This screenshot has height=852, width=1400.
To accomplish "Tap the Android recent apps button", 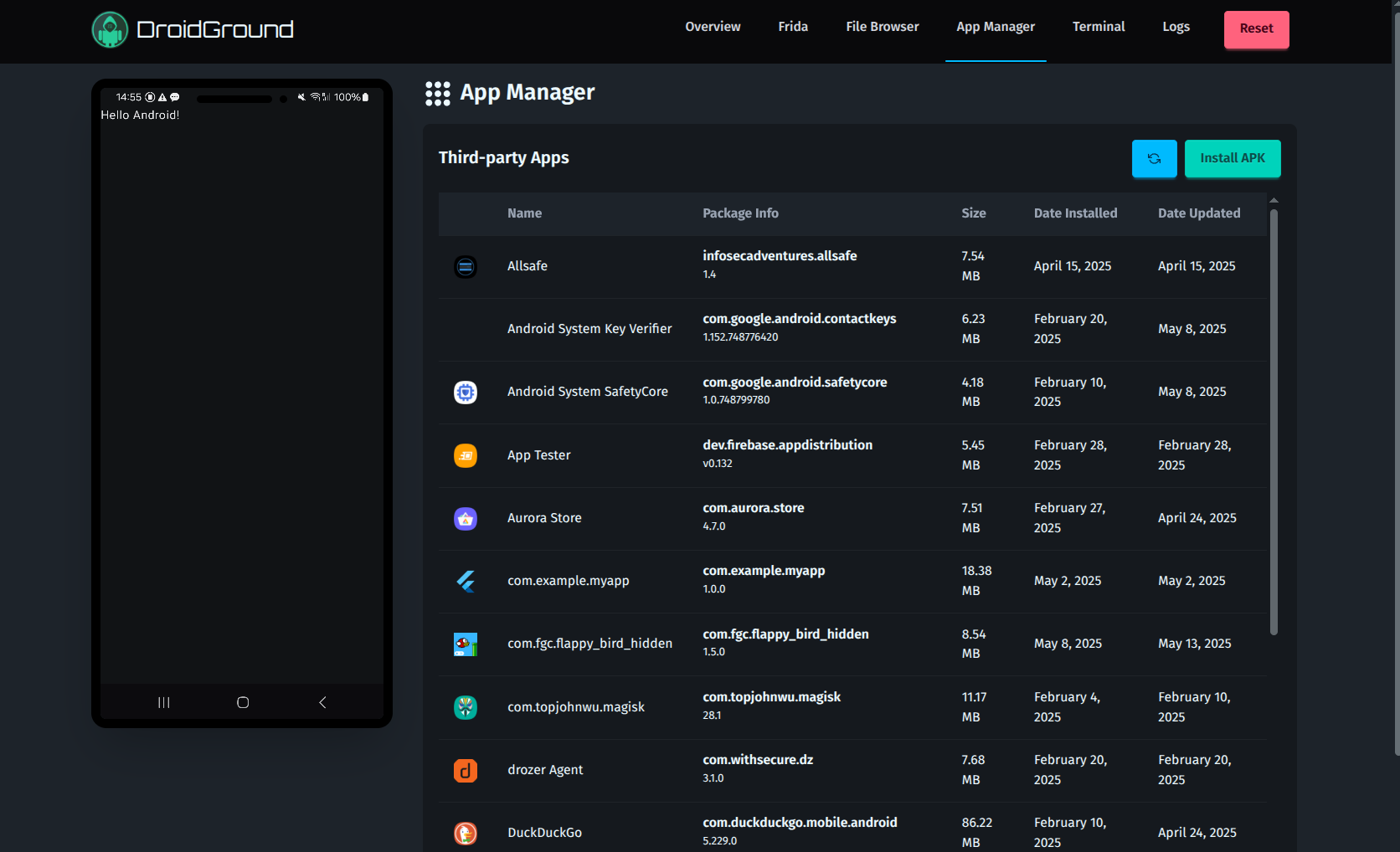I will coord(164,702).
